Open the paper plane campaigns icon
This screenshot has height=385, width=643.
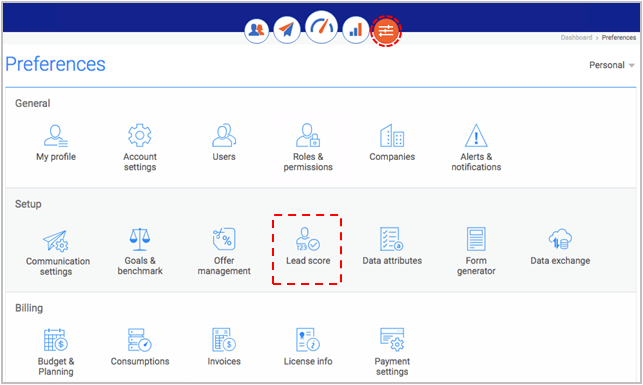[x=287, y=30]
